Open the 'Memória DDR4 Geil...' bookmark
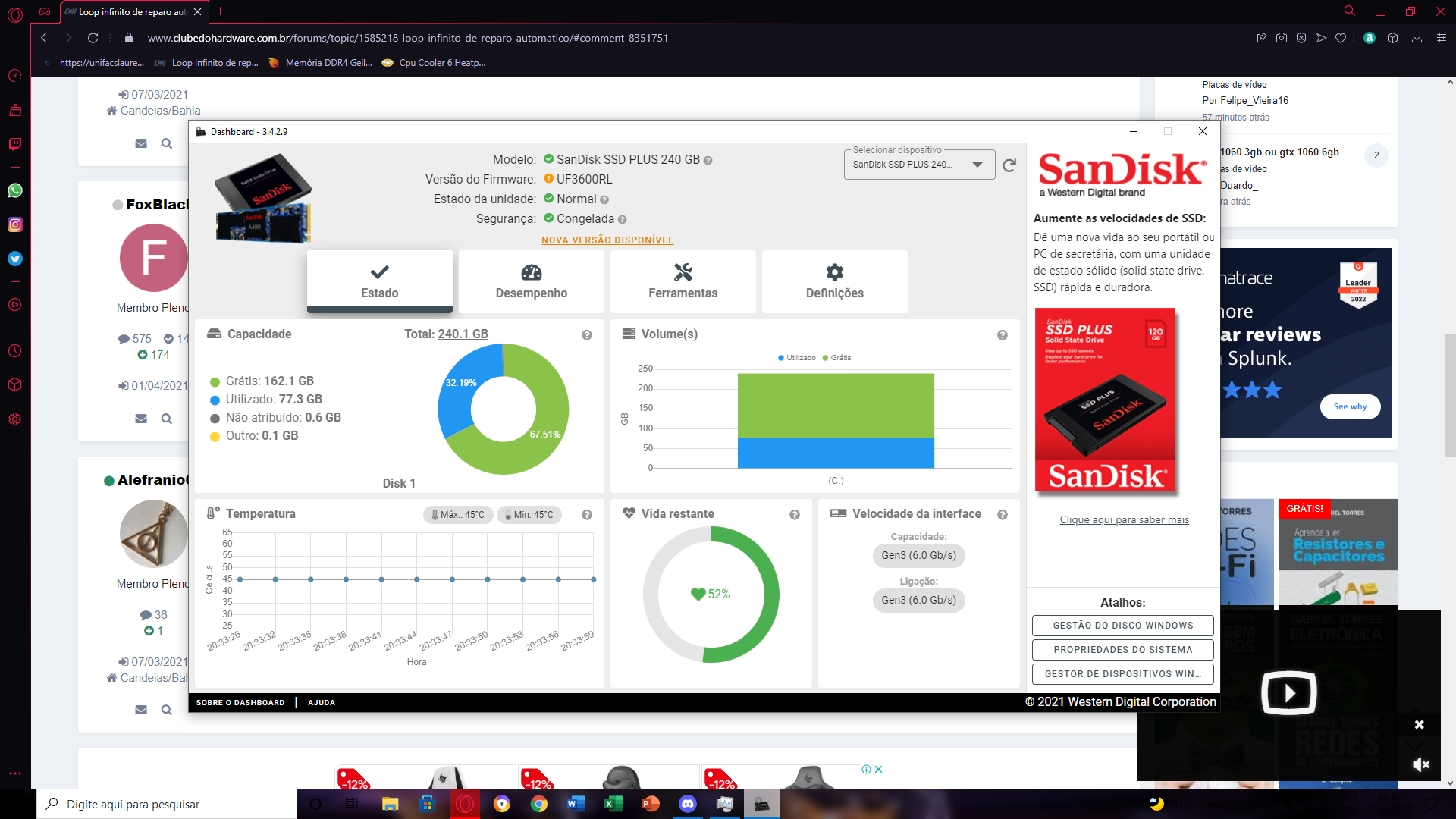The height and width of the screenshot is (819, 1456). 320,63
